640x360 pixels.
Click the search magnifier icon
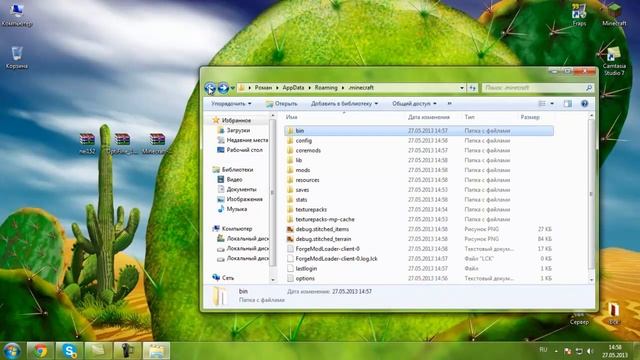pyautogui.click(x=589, y=88)
